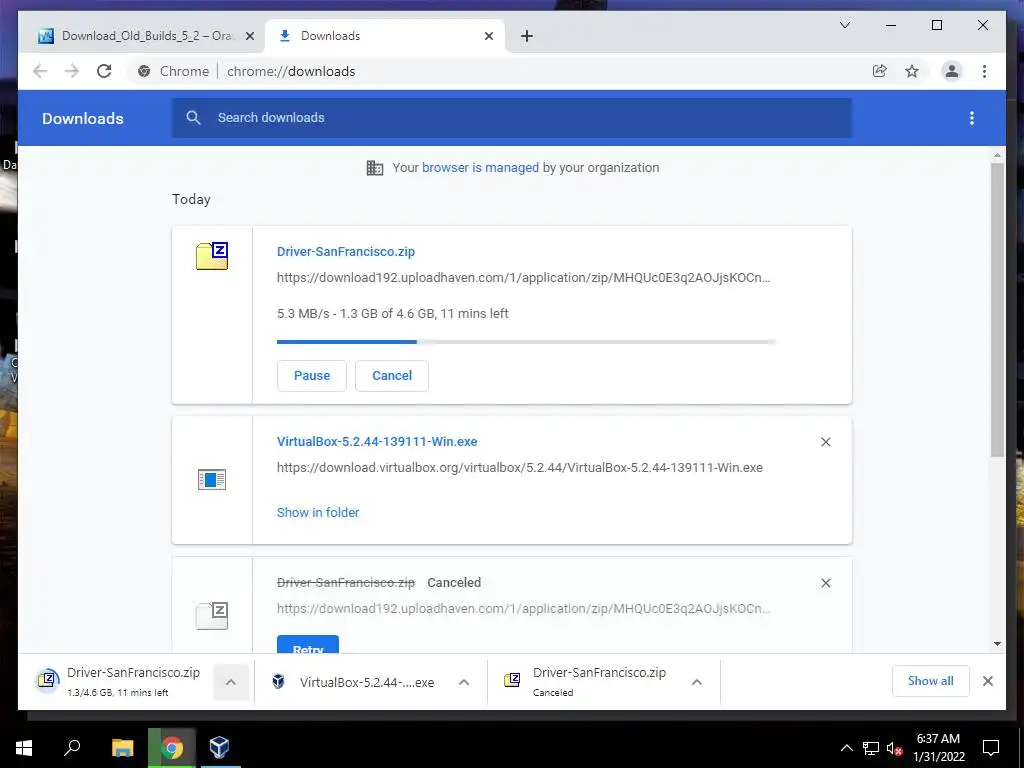The height and width of the screenshot is (768, 1024).
Task: Close the Download_Old_Builds_5_2 tab
Action: tap(249, 36)
